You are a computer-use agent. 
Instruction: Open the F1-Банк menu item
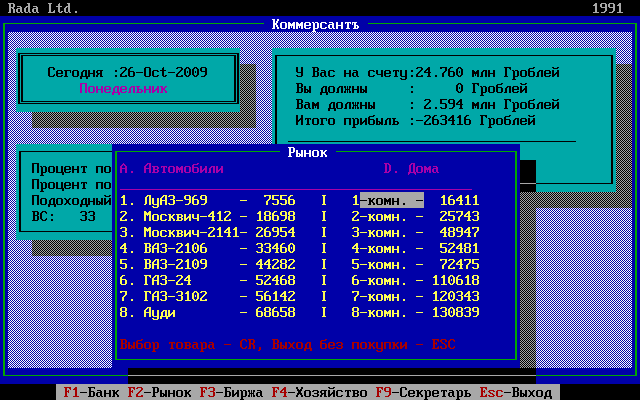(x=91, y=393)
